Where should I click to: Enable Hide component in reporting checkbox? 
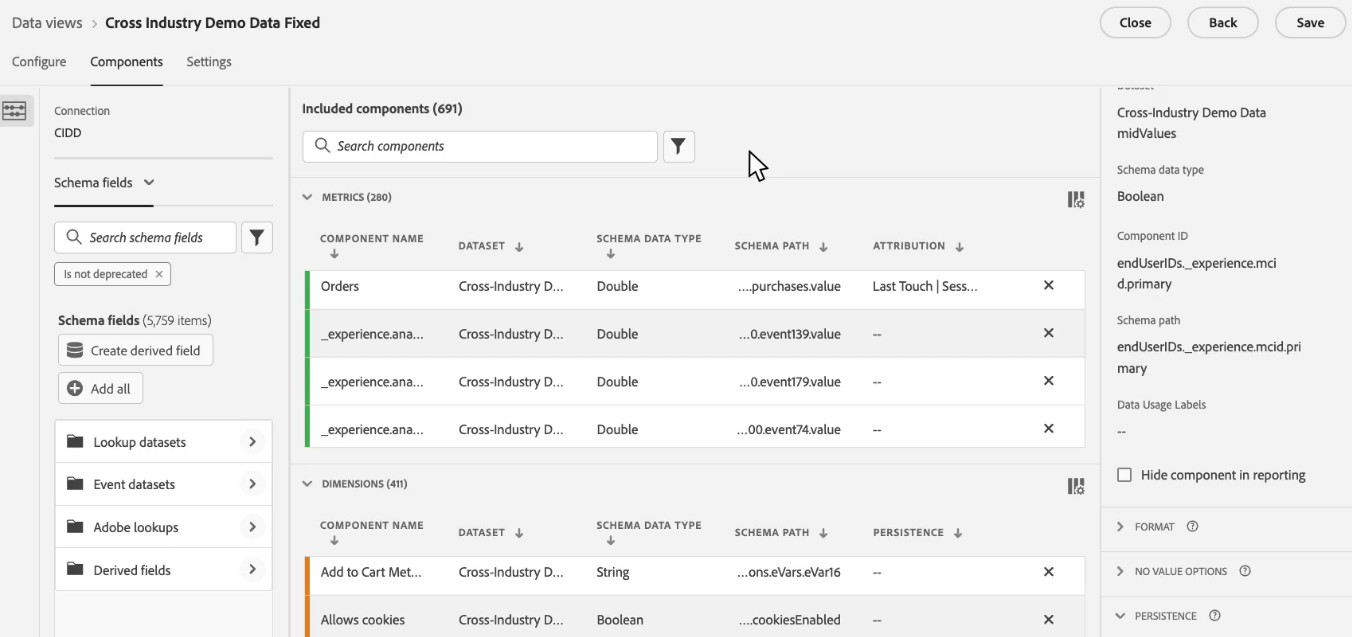click(x=1124, y=475)
